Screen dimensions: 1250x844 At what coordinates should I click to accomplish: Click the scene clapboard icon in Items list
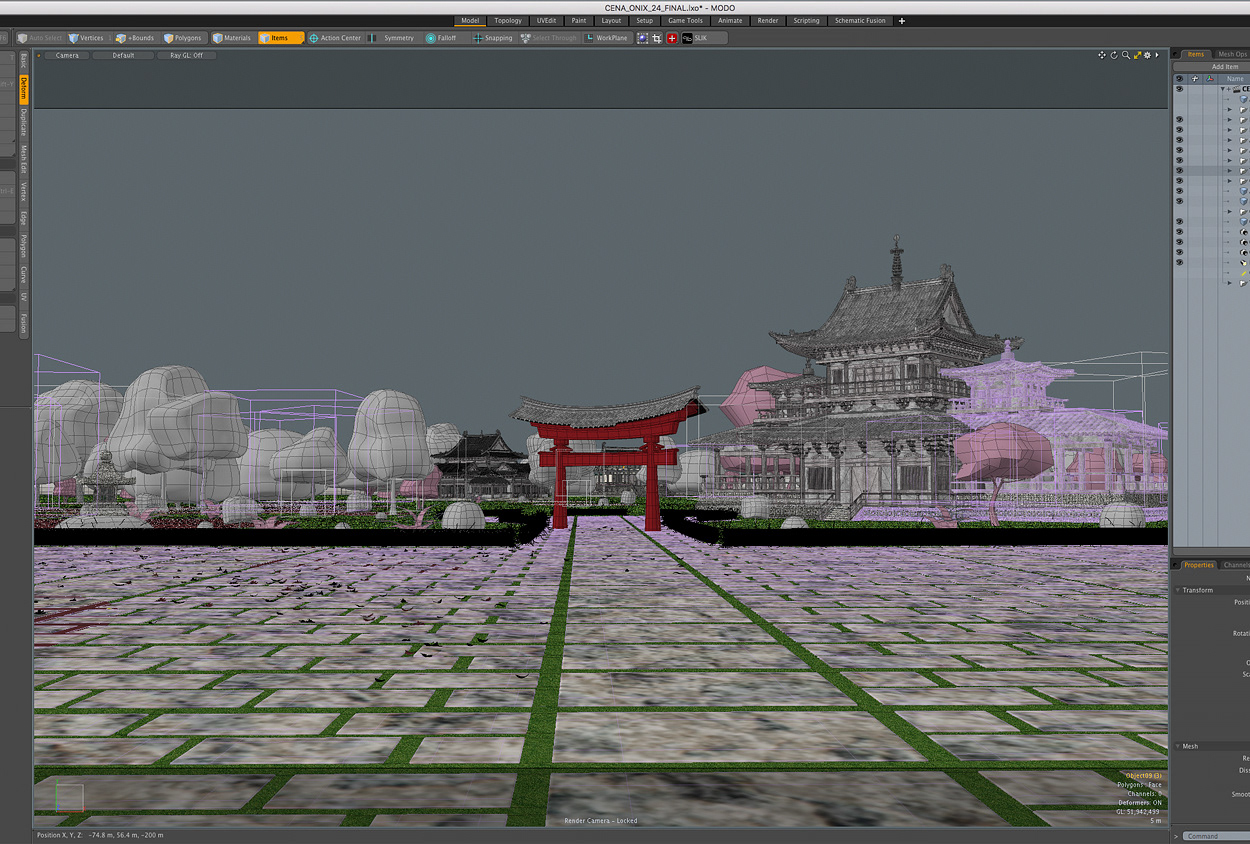pos(1236,89)
